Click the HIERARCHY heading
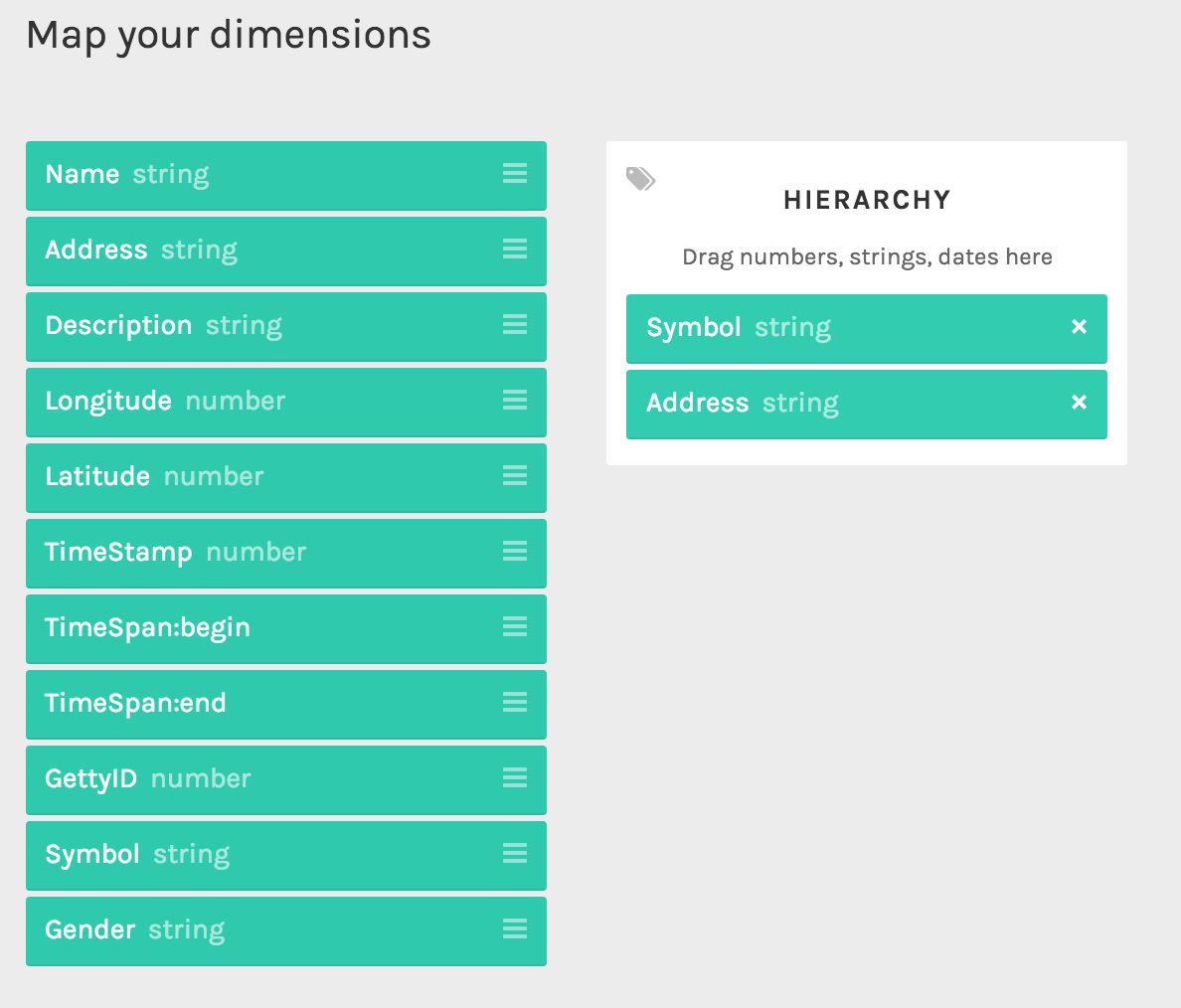The image size is (1181, 1008). 867,200
